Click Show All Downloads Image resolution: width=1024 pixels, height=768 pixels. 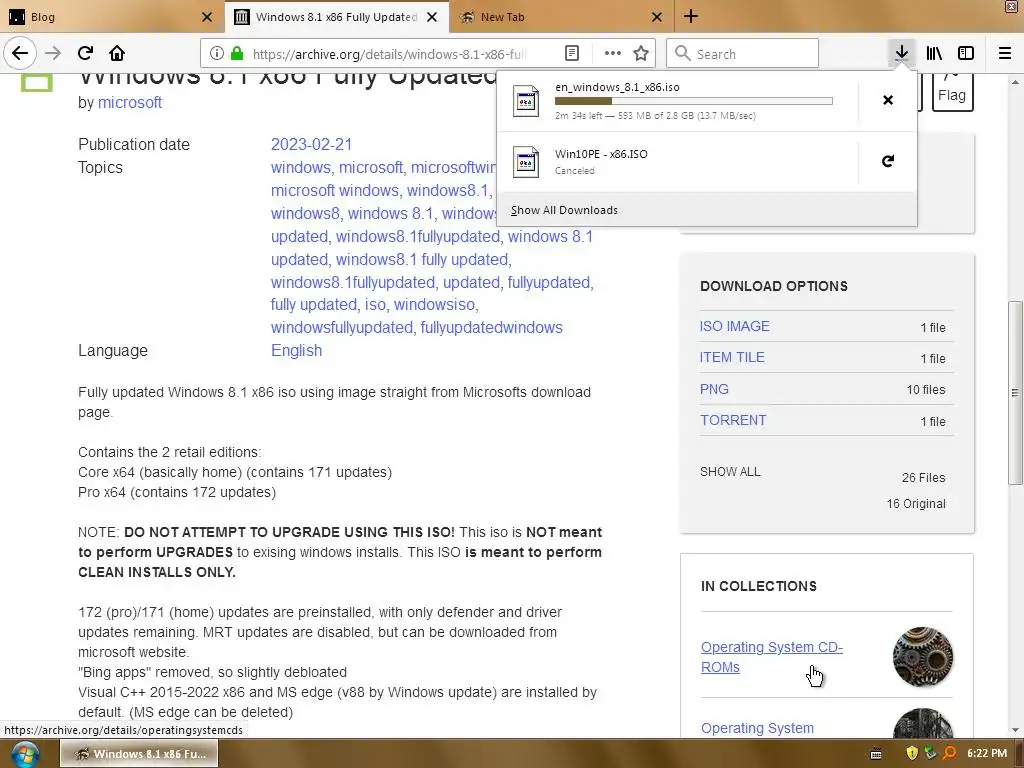point(564,210)
